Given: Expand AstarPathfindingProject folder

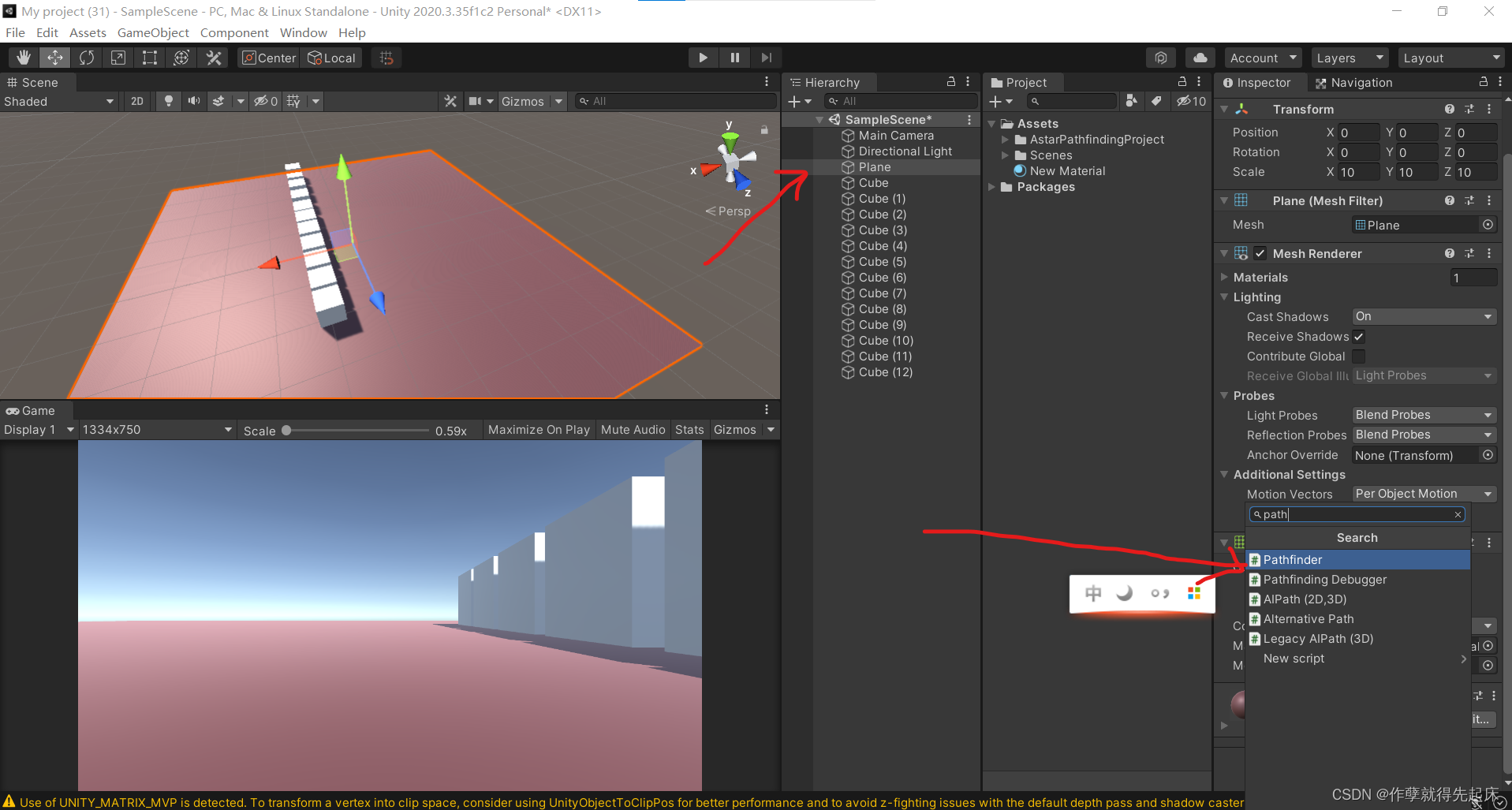Looking at the screenshot, I should click(x=1005, y=140).
